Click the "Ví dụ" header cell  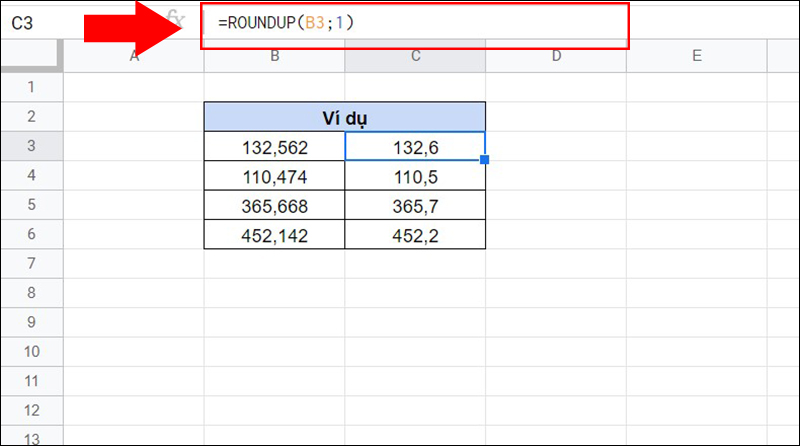pyautogui.click(x=345, y=117)
